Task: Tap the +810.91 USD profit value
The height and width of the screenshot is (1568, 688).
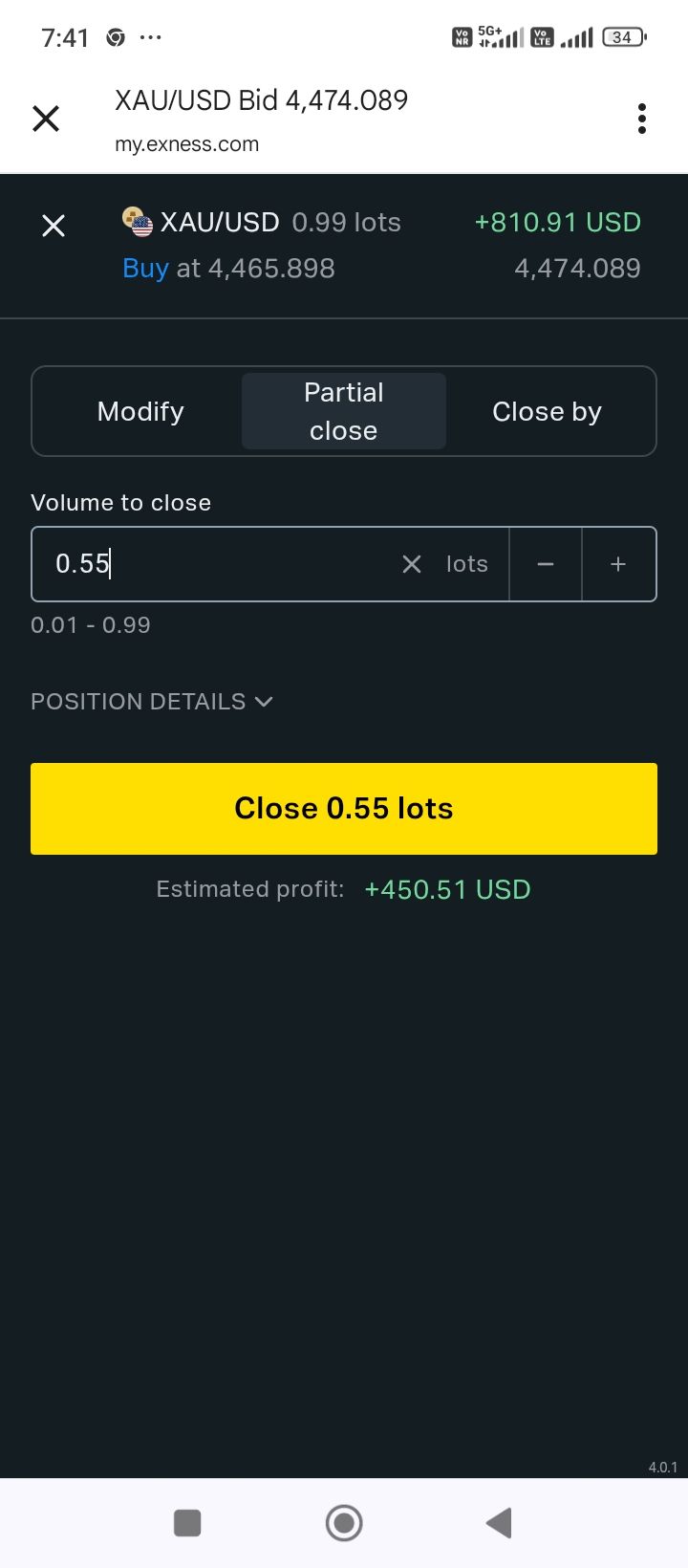Action: click(x=558, y=222)
